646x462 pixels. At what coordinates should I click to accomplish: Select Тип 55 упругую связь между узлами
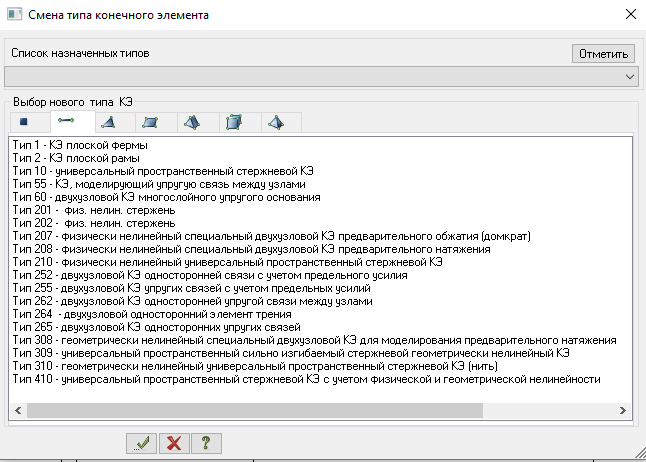pyautogui.click(x=159, y=184)
